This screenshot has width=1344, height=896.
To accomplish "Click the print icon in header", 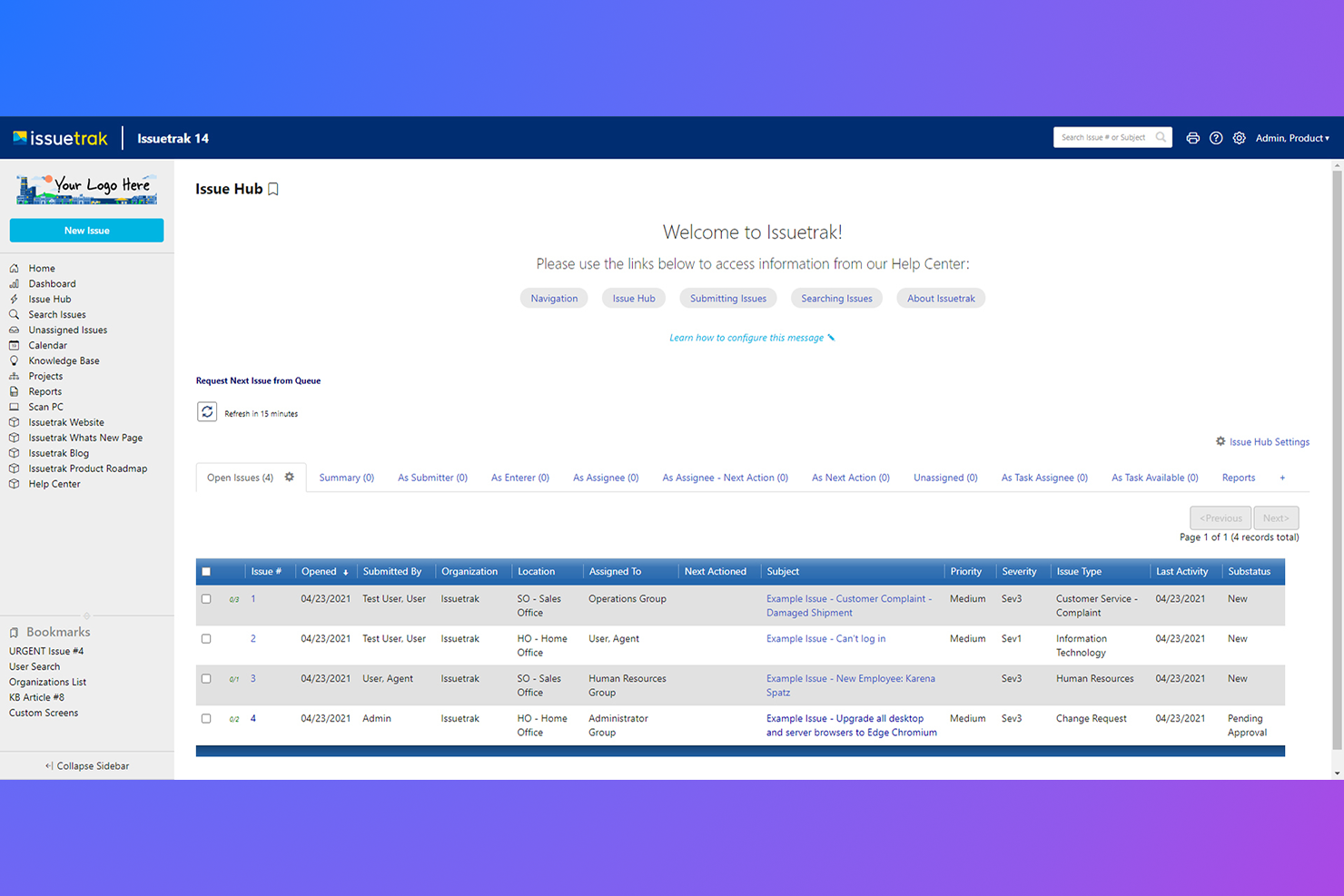I will click(x=1192, y=138).
